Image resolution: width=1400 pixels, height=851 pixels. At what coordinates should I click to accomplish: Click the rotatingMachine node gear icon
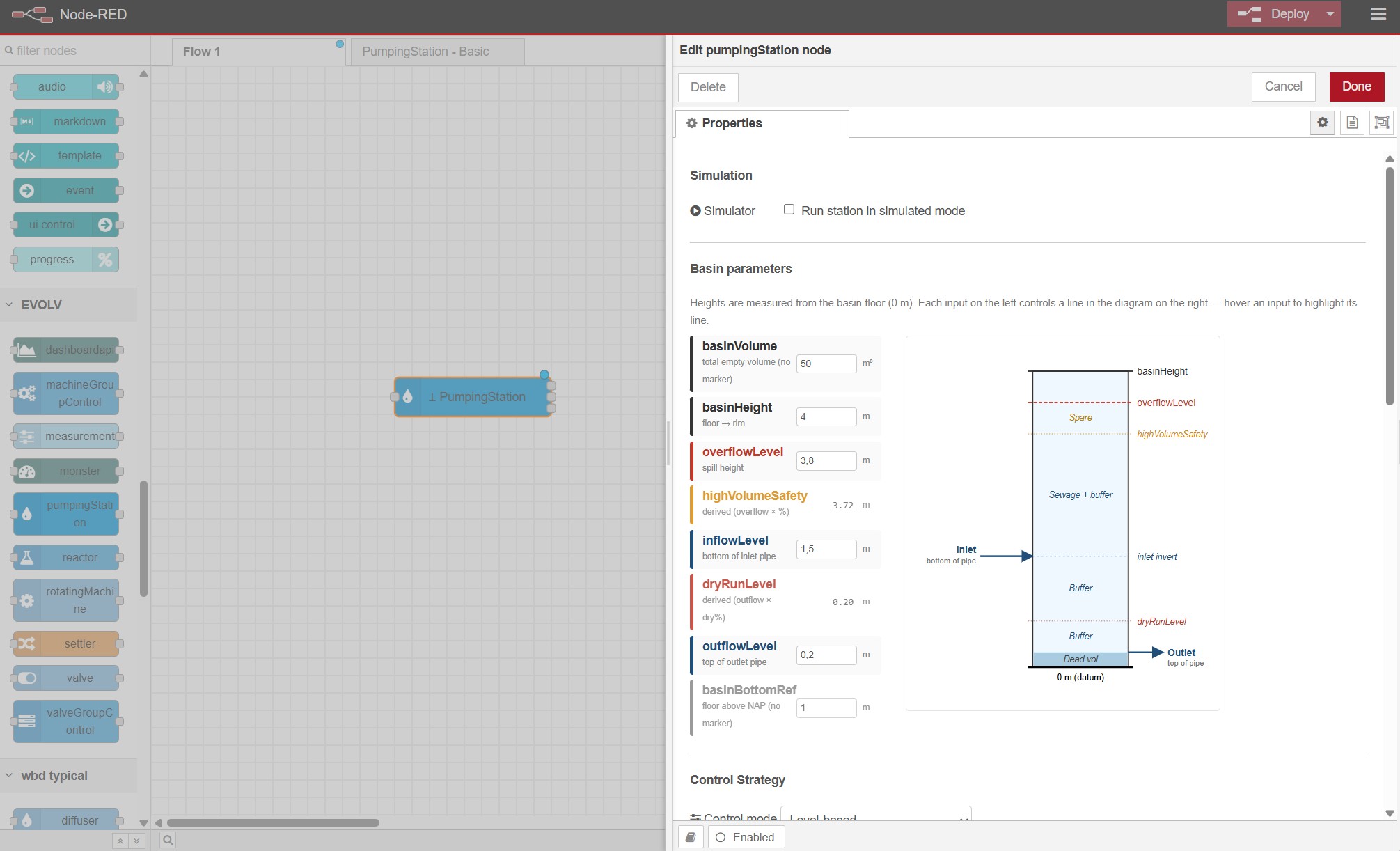(26, 600)
